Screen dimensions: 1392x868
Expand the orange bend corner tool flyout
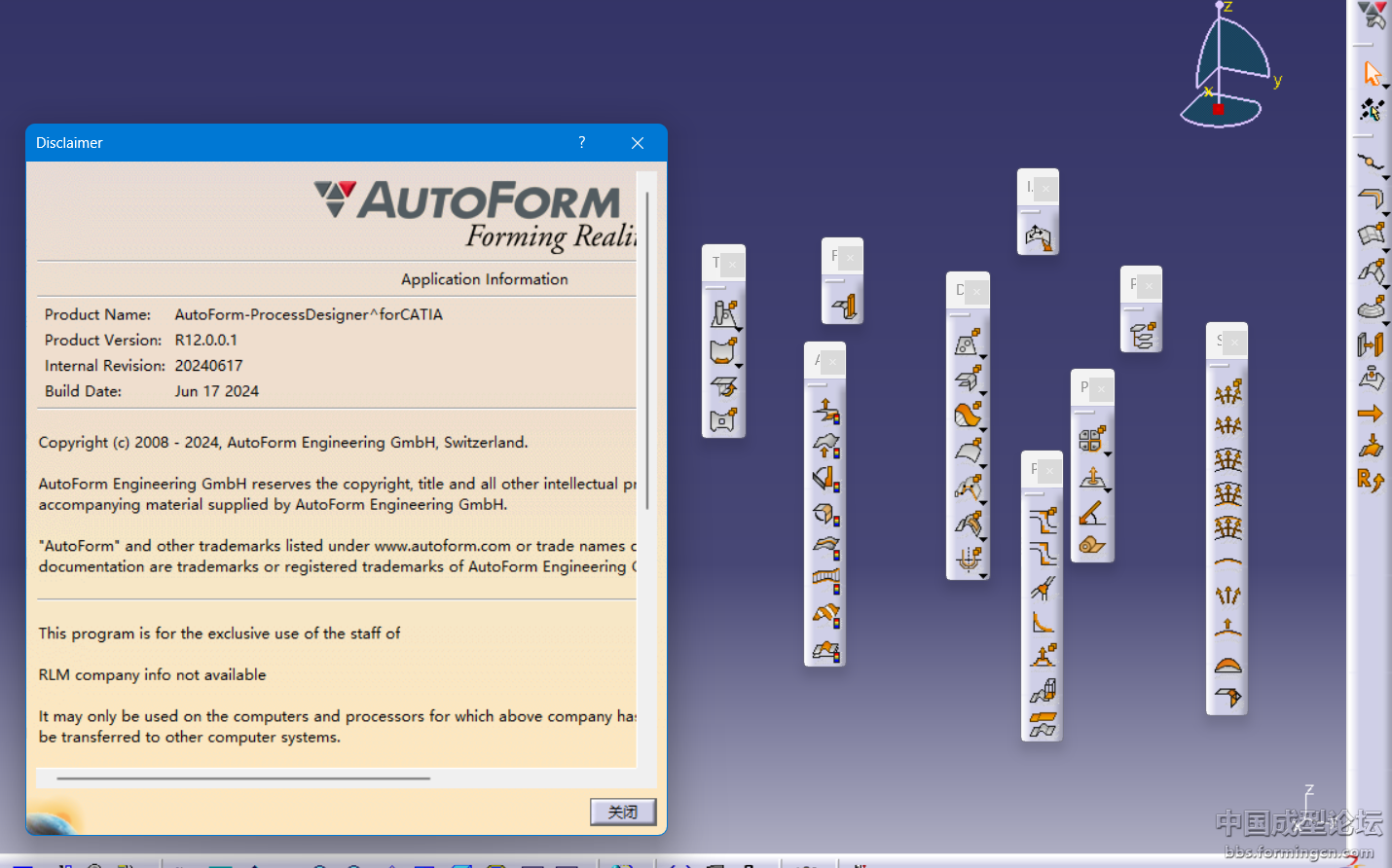click(x=1372, y=199)
